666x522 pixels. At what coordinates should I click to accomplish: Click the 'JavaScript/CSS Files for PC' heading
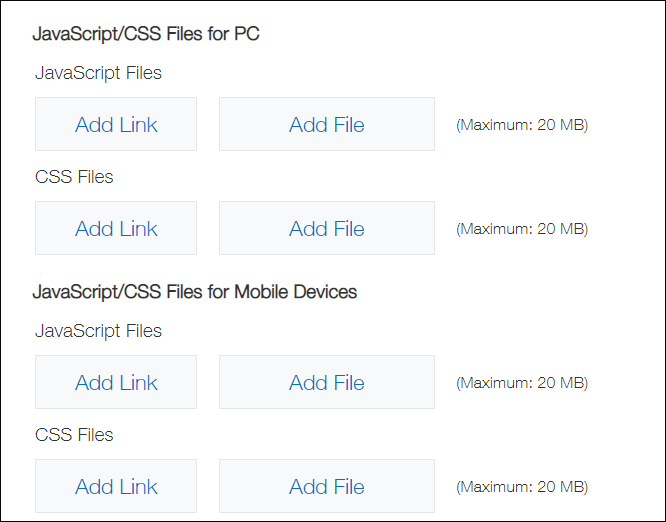146,34
